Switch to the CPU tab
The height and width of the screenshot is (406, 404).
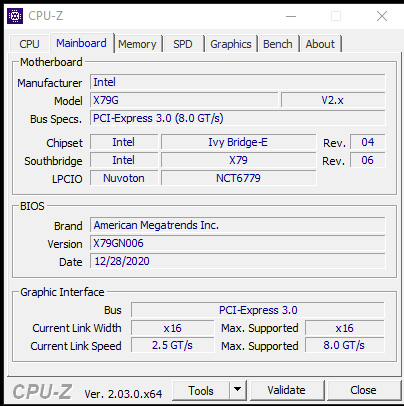29,44
